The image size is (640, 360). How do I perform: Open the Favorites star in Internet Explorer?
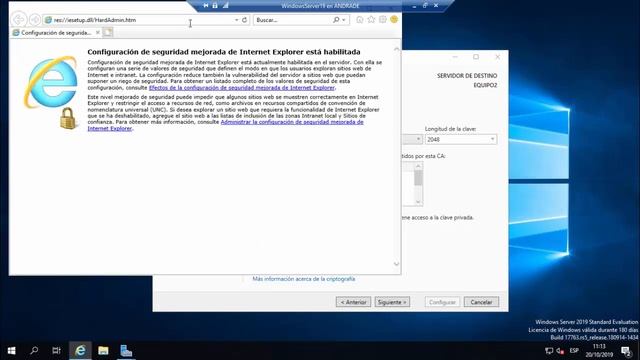point(371,20)
